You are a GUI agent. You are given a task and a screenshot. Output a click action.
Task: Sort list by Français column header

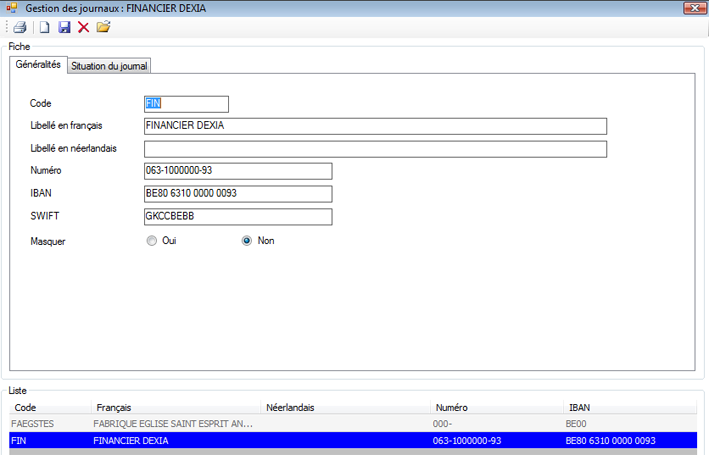click(x=176, y=408)
